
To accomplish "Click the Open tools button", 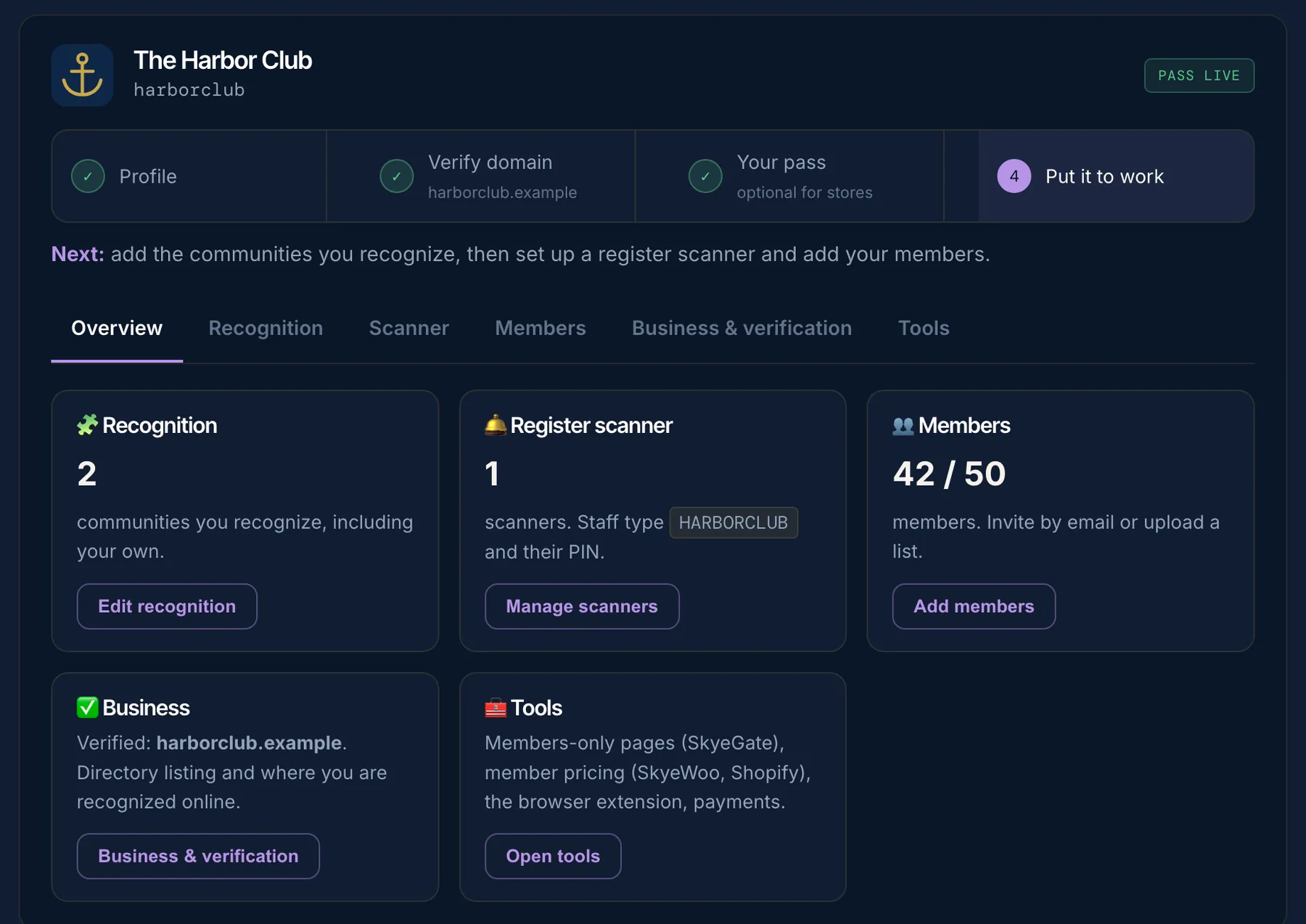I will [x=553, y=856].
